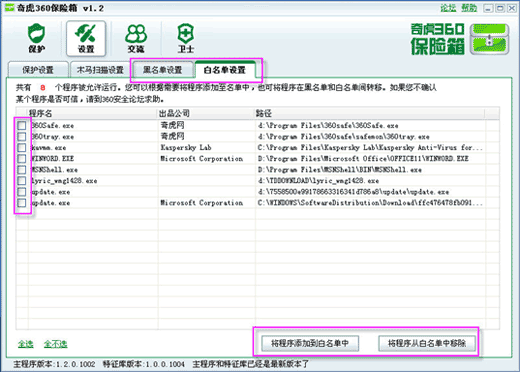
Task: Select the lyric_wmg1428.exe program name
Action: click(64, 181)
